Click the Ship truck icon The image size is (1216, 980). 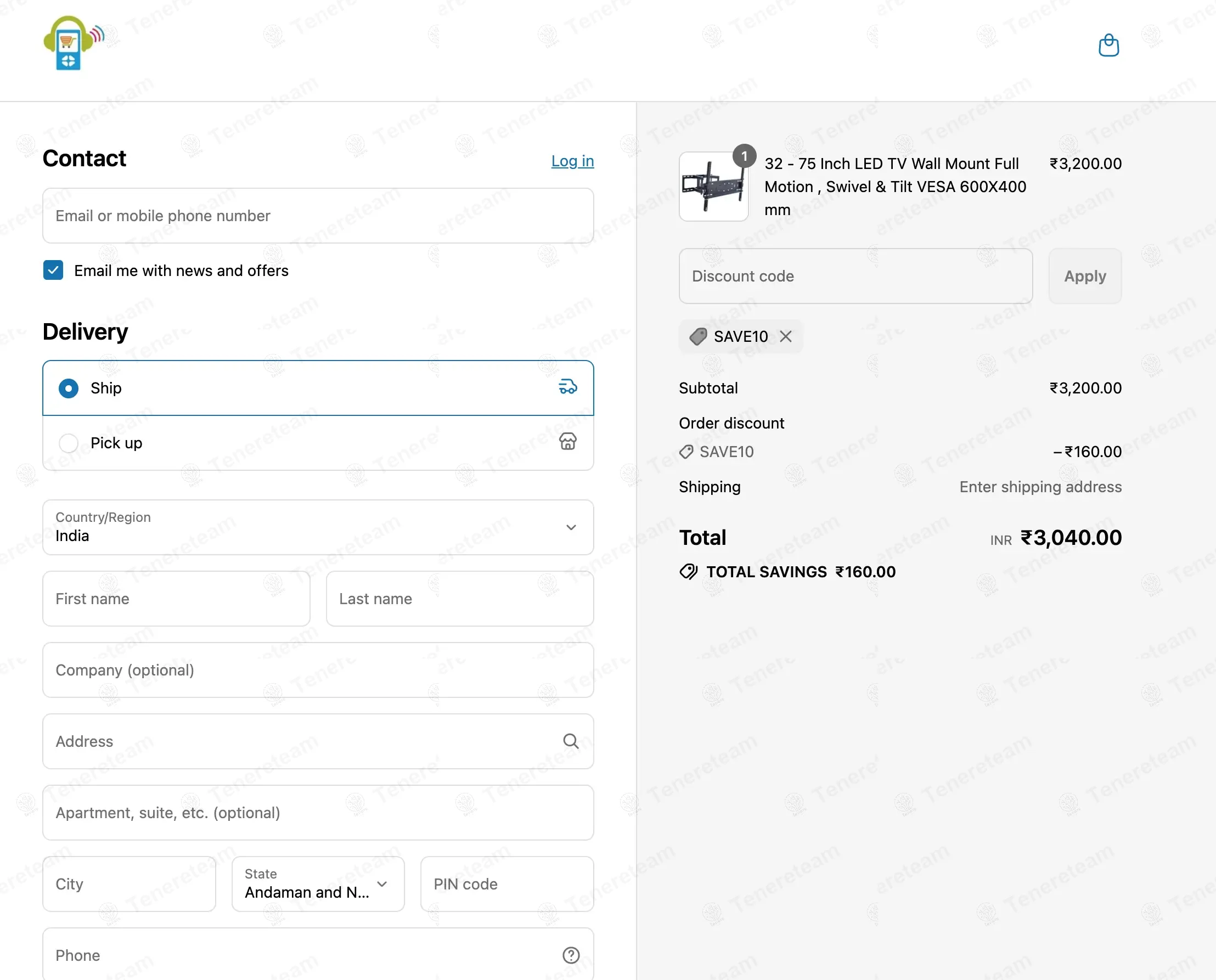pyautogui.click(x=567, y=387)
